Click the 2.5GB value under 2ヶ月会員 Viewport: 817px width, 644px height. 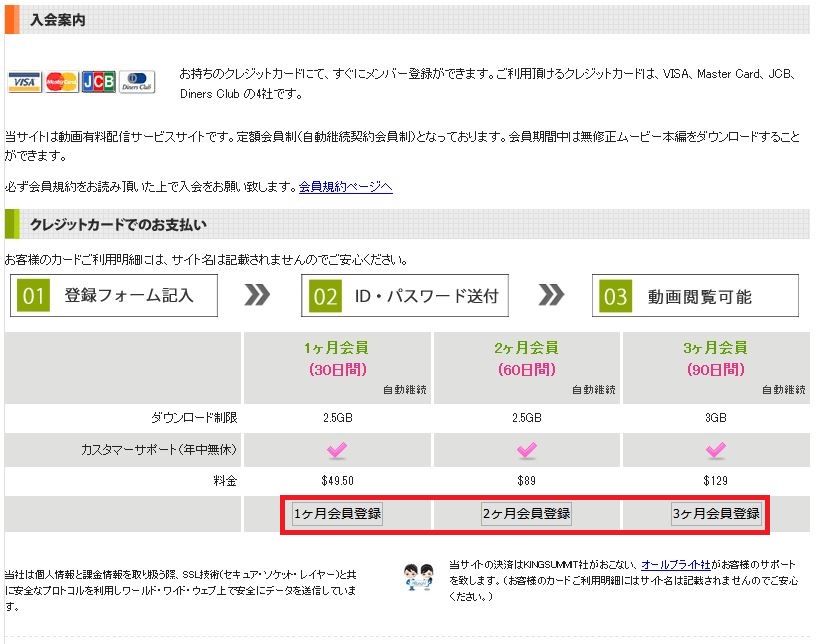pos(526,418)
